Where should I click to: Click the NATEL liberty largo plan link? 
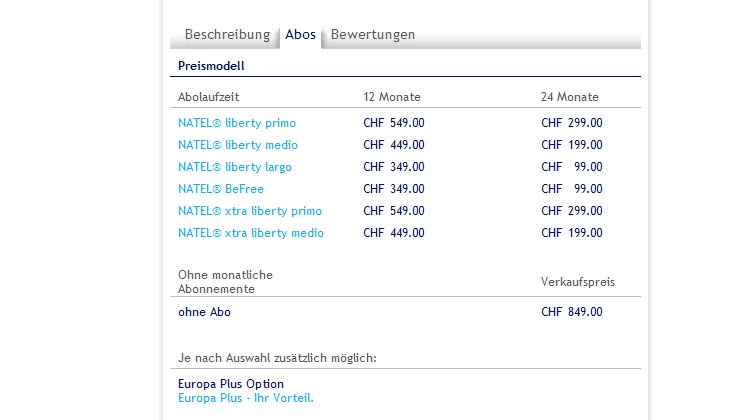click(x=235, y=167)
